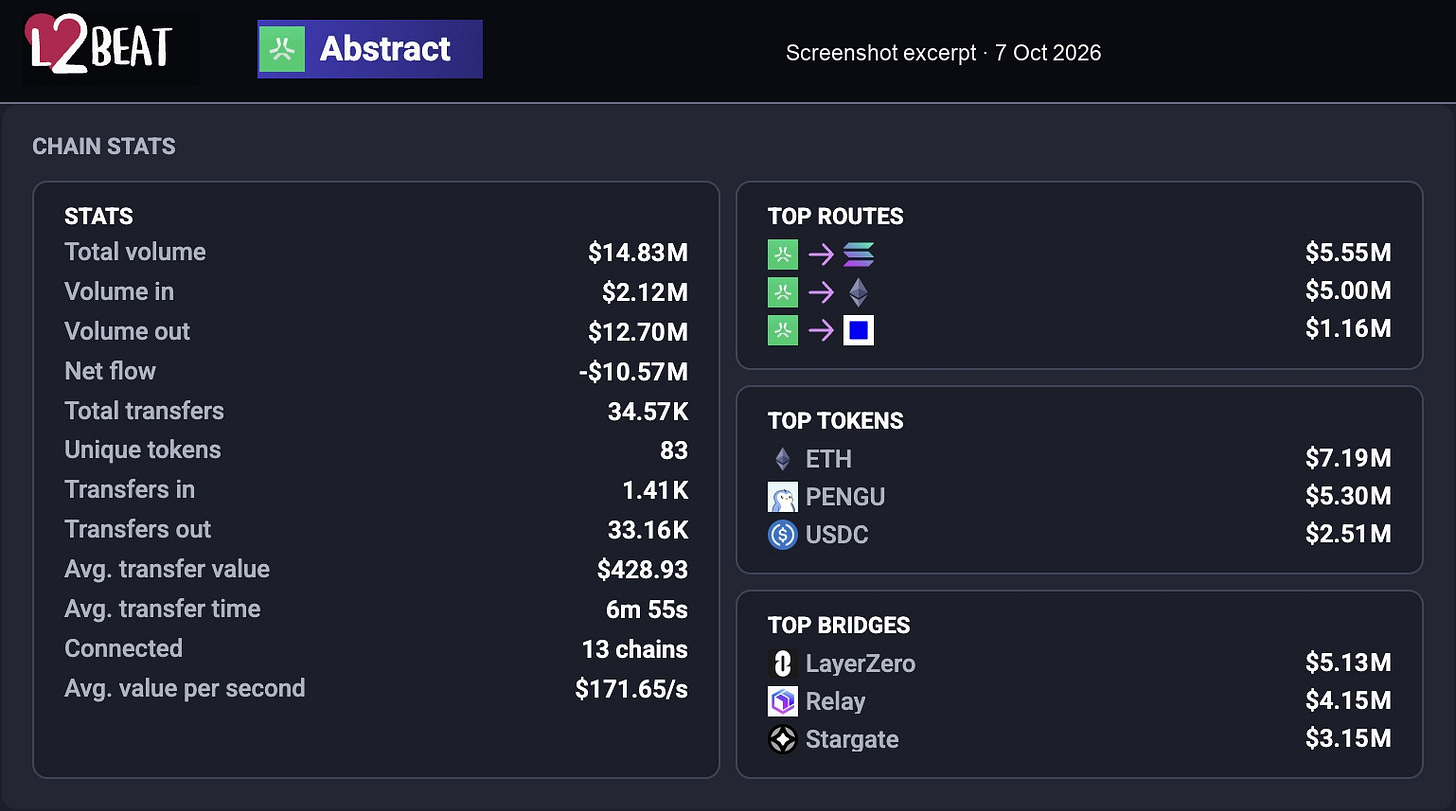The height and width of the screenshot is (811, 1456).
Task: Click the L2BEAT logo
Action: pos(100,46)
